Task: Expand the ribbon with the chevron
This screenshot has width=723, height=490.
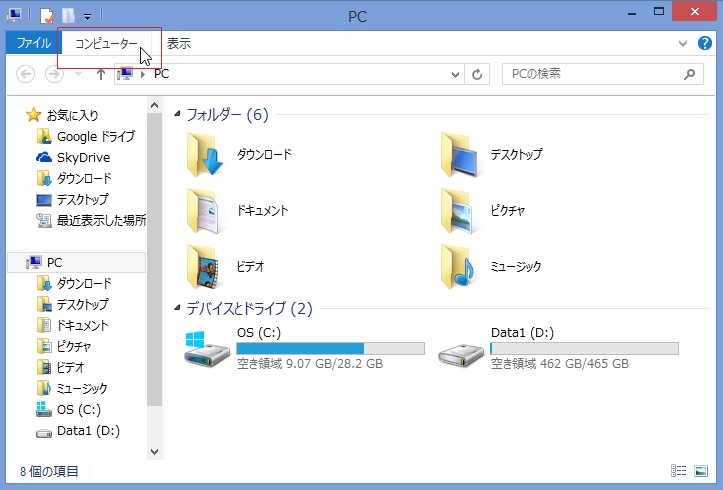Action: click(683, 44)
